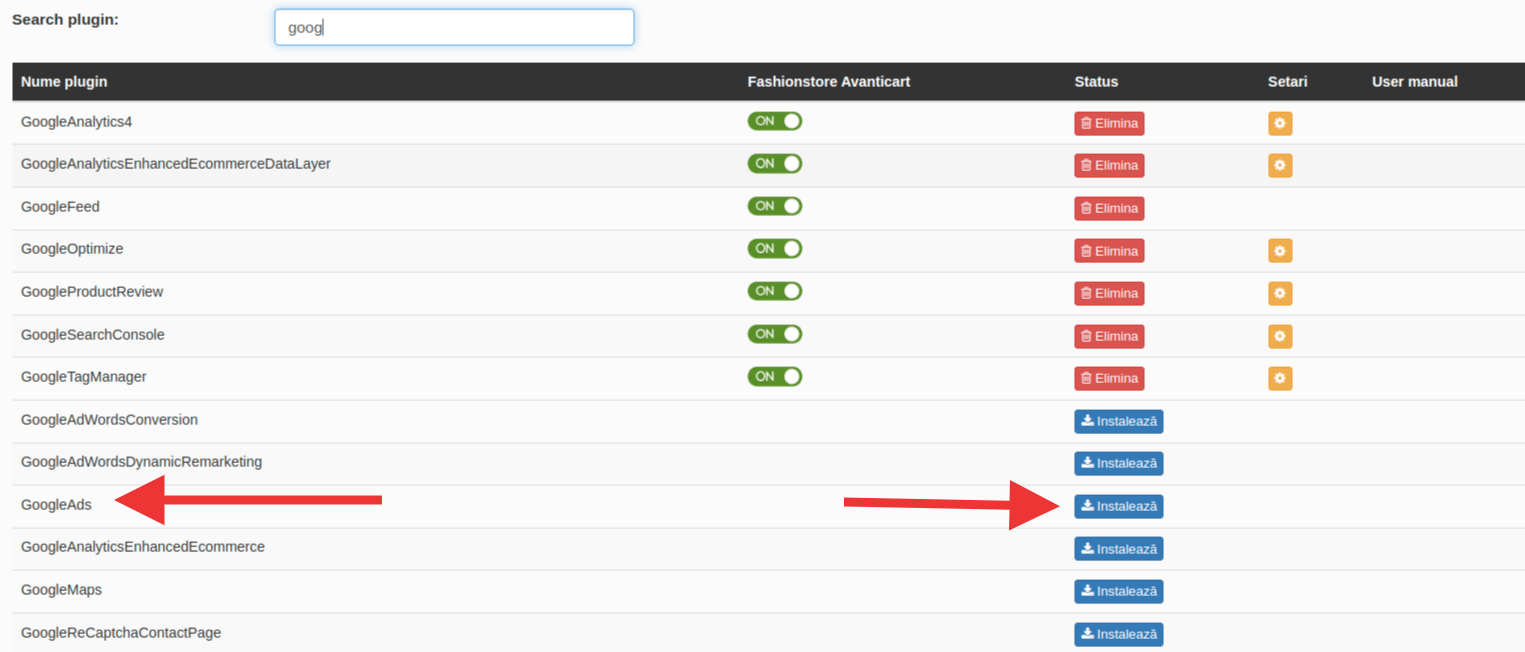This screenshot has width=1525, height=652.
Task: Click the GoogleAds plugin name
Action: pyautogui.click(x=56, y=505)
